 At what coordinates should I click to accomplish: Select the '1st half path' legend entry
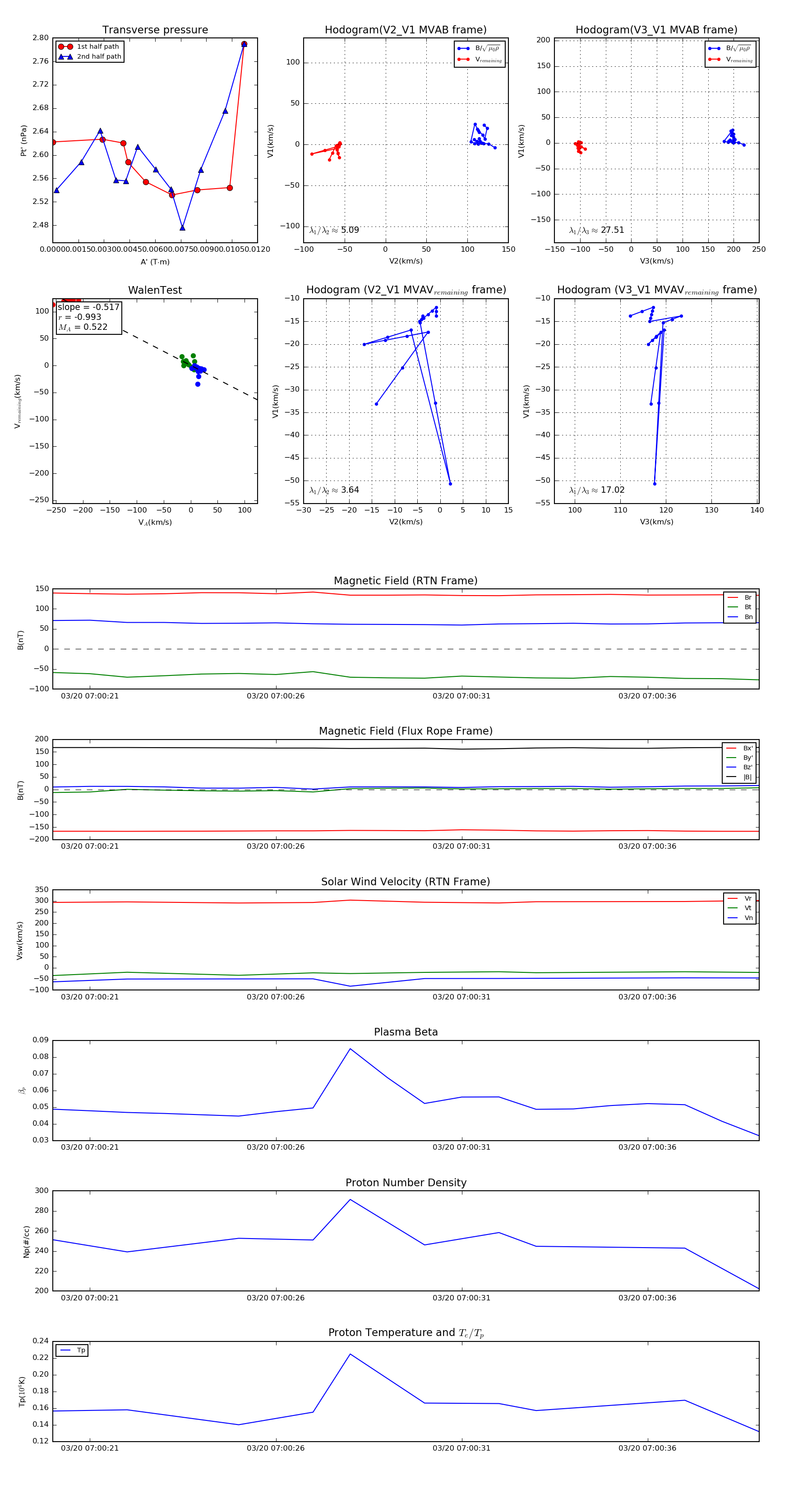89,47
